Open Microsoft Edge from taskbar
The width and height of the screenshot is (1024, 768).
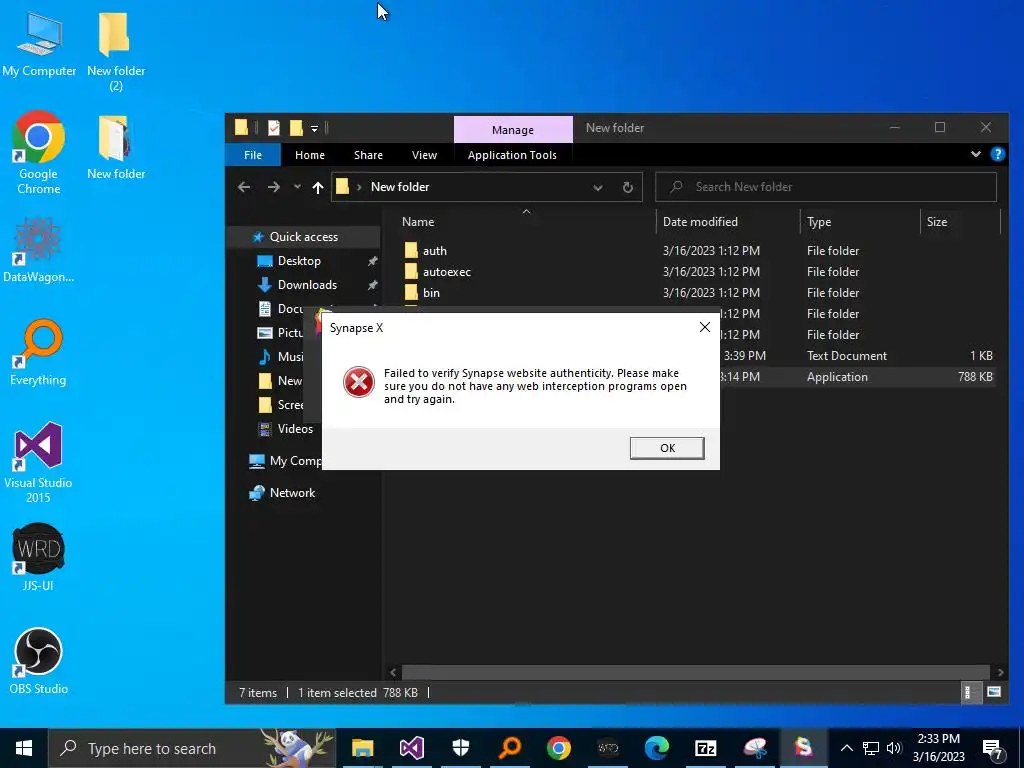656,748
